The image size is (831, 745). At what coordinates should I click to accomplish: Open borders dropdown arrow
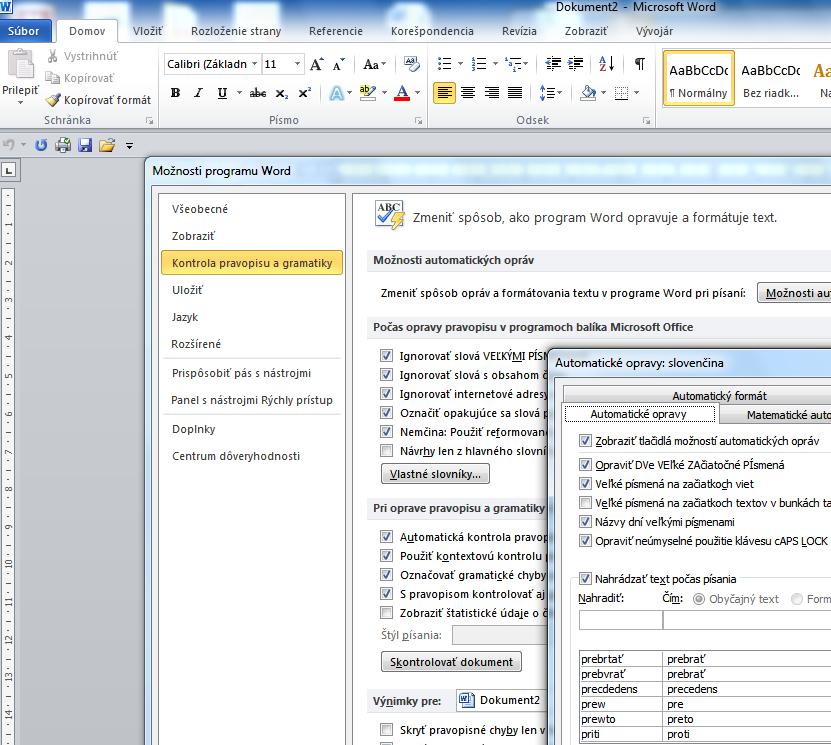coord(636,93)
